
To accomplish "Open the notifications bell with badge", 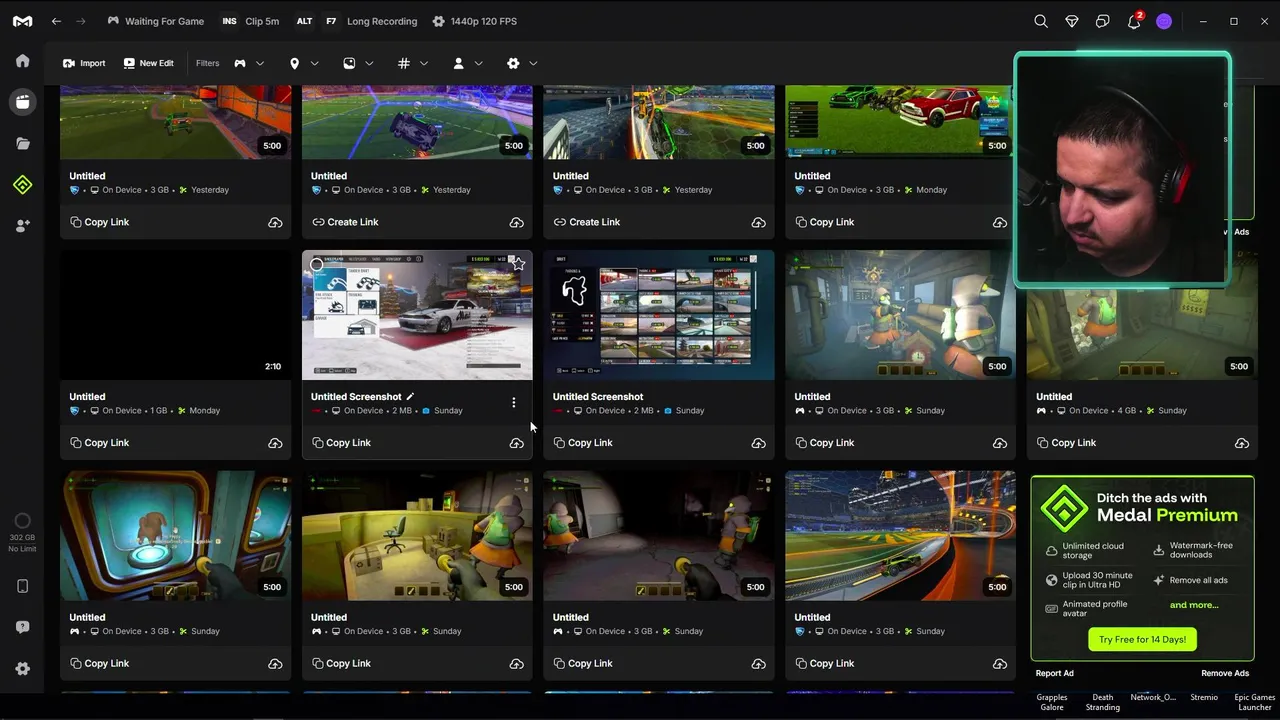I will (1134, 21).
